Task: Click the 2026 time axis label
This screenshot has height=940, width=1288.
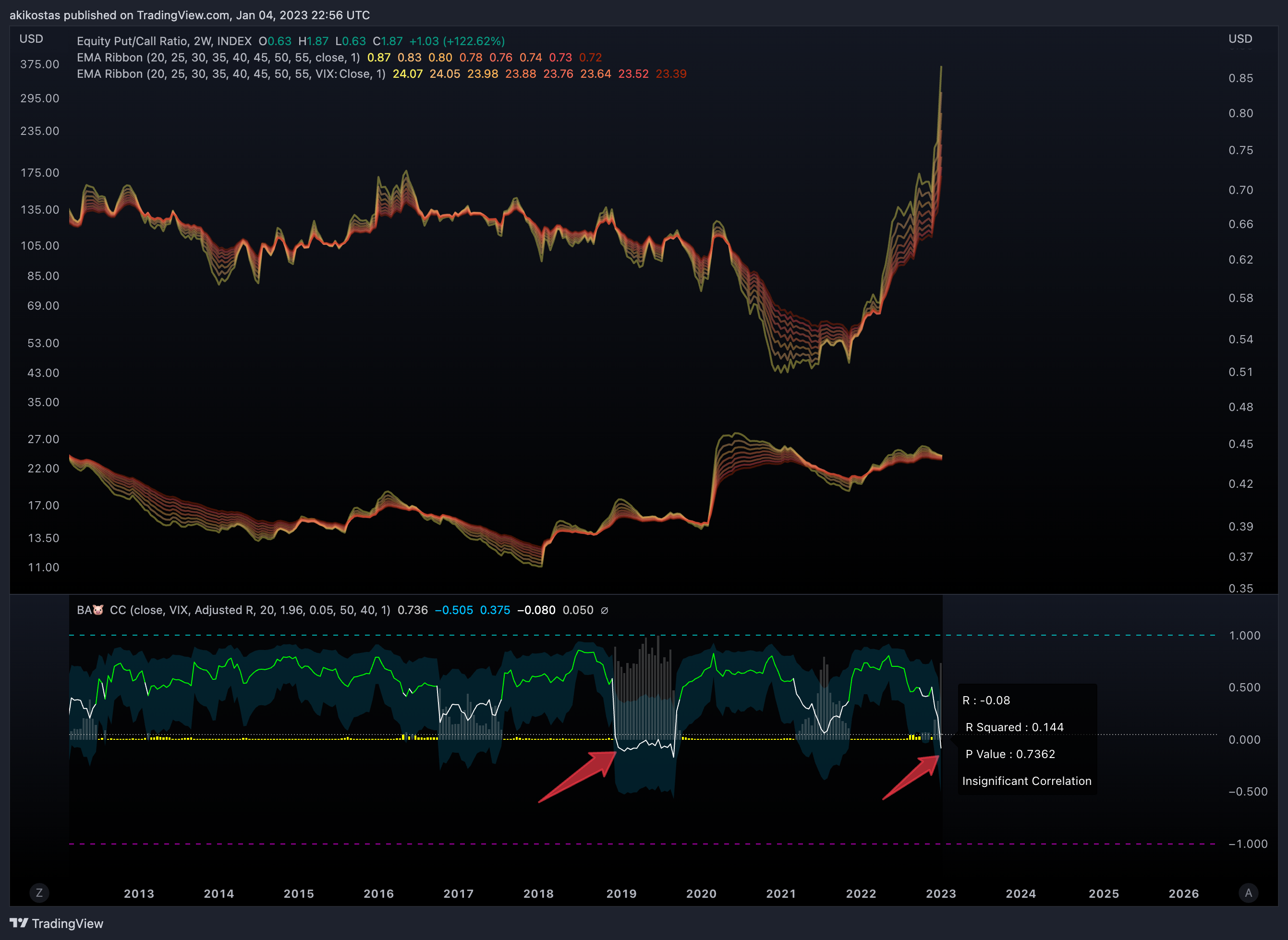Action: (1184, 893)
